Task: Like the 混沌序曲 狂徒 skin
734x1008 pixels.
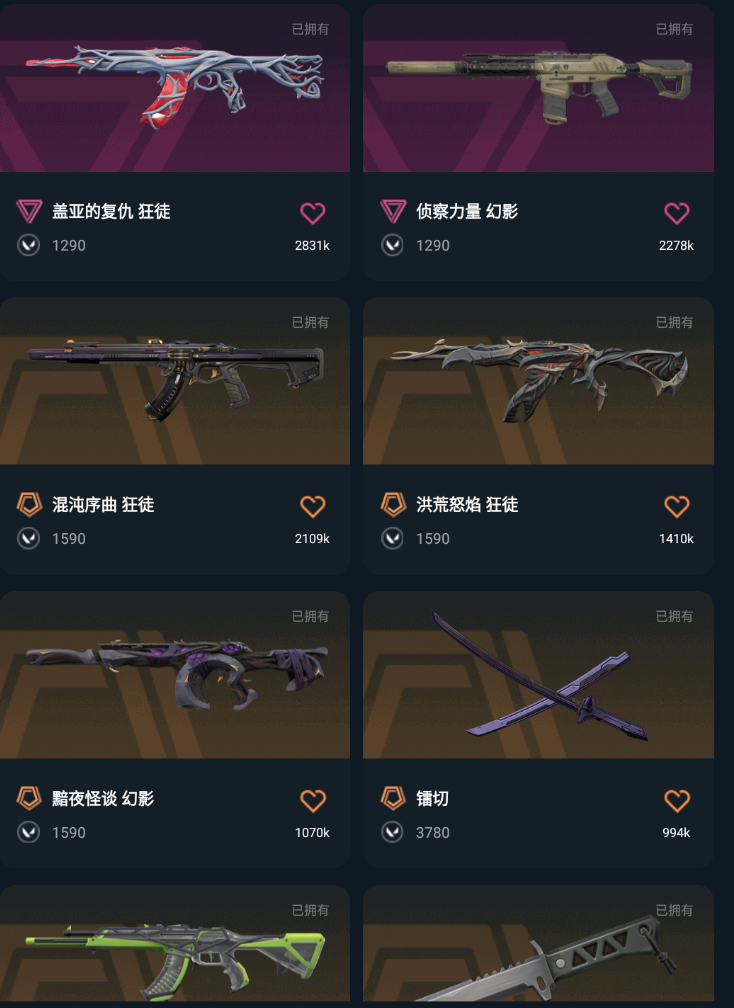Action: click(312, 507)
